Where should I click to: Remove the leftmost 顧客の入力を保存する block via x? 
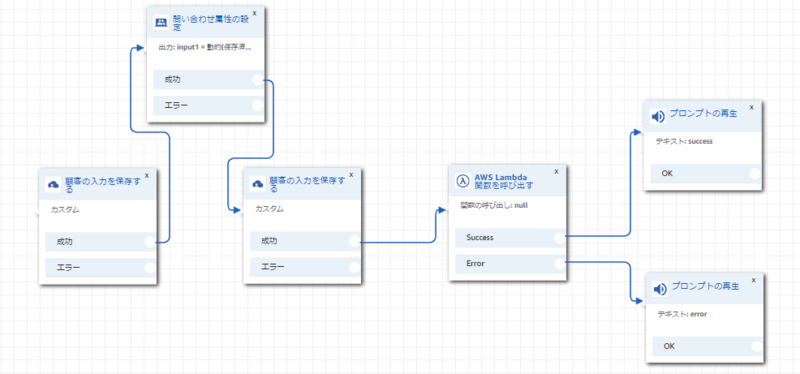click(147, 175)
